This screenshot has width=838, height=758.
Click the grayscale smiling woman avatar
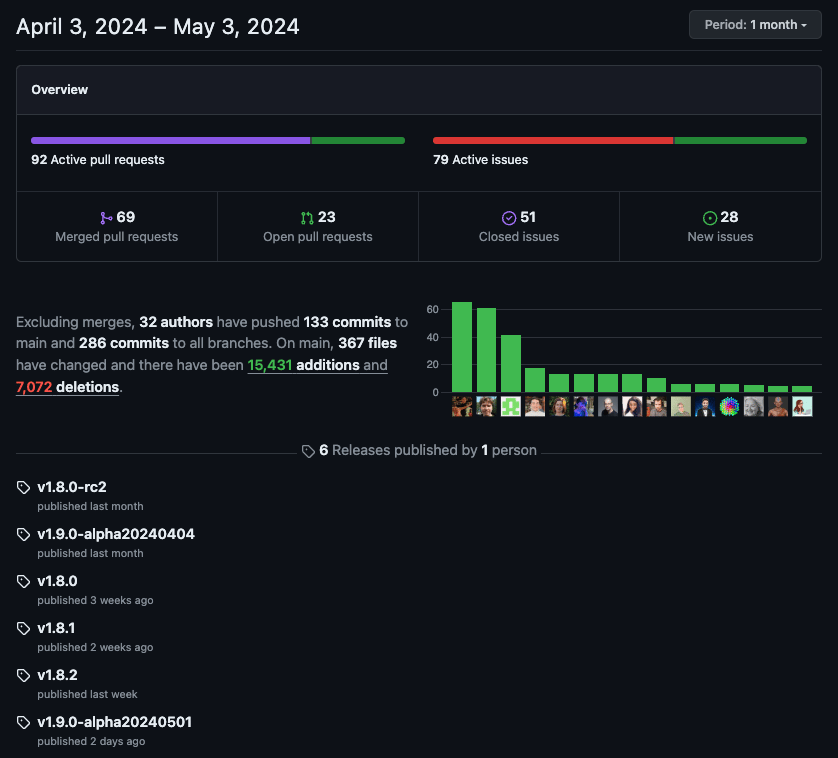[x=754, y=407]
